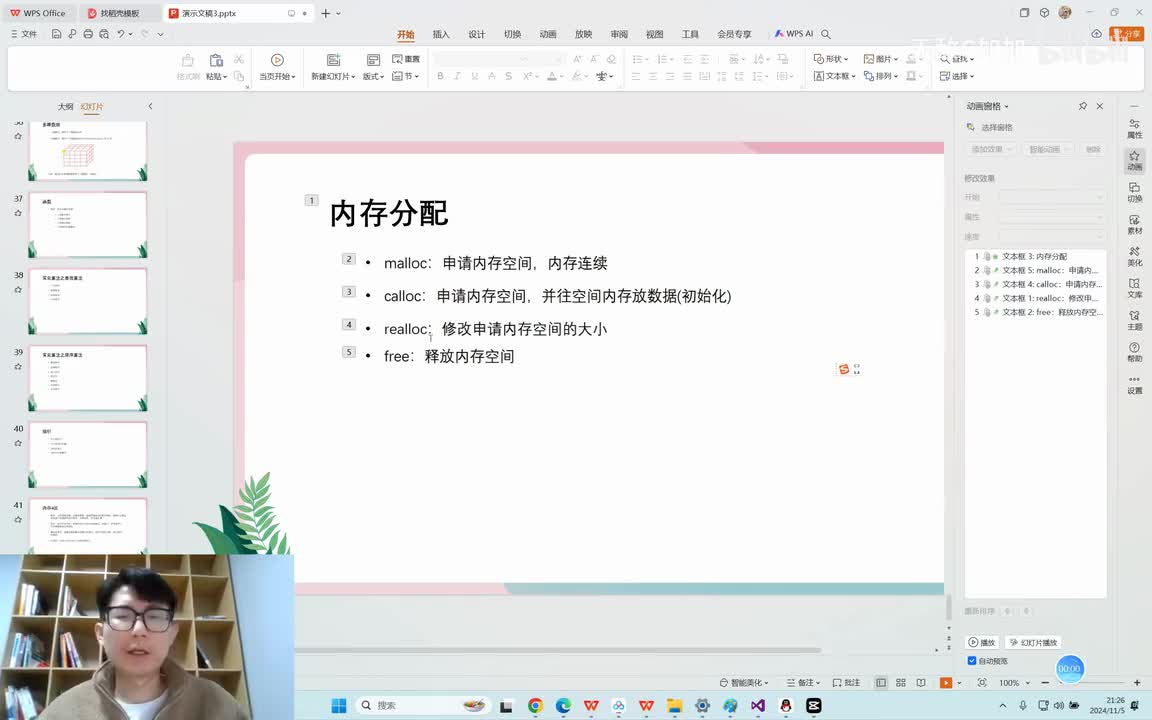Open the Theme (主题) sidebar panel
Image resolution: width=1152 pixels, height=720 pixels.
point(1134,320)
